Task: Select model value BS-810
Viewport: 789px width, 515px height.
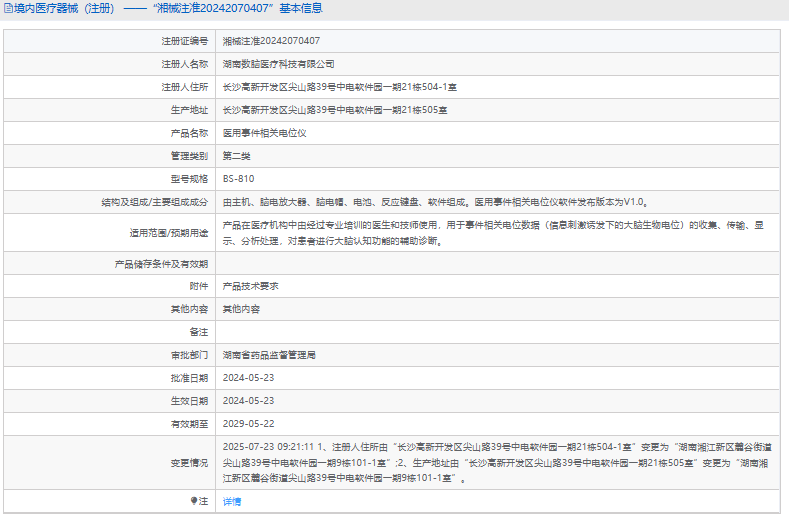Action: pyautogui.click(x=239, y=179)
